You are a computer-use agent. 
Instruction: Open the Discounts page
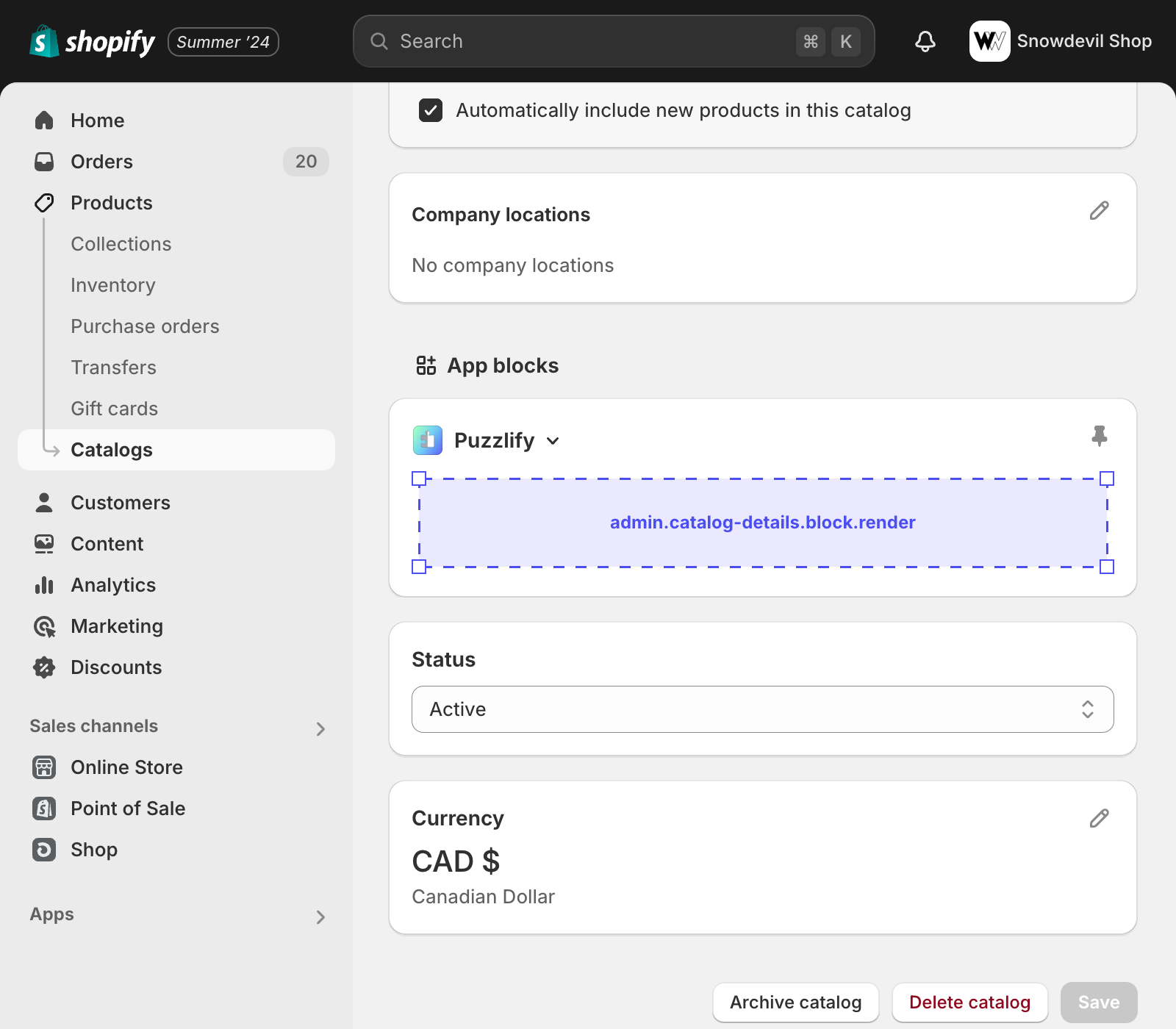[116, 667]
